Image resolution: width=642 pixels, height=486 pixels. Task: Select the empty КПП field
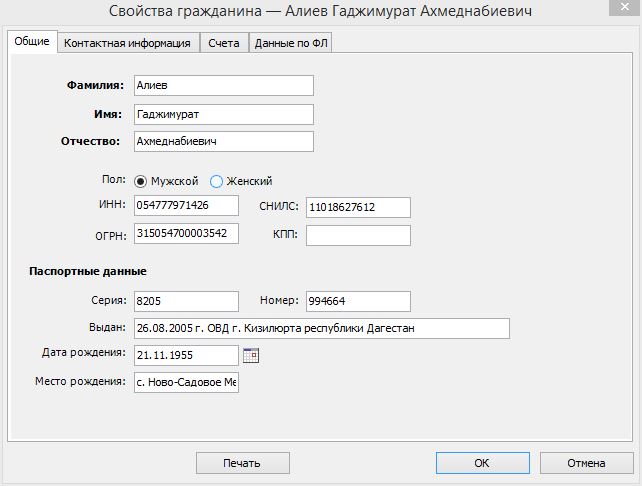tap(358, 235)
